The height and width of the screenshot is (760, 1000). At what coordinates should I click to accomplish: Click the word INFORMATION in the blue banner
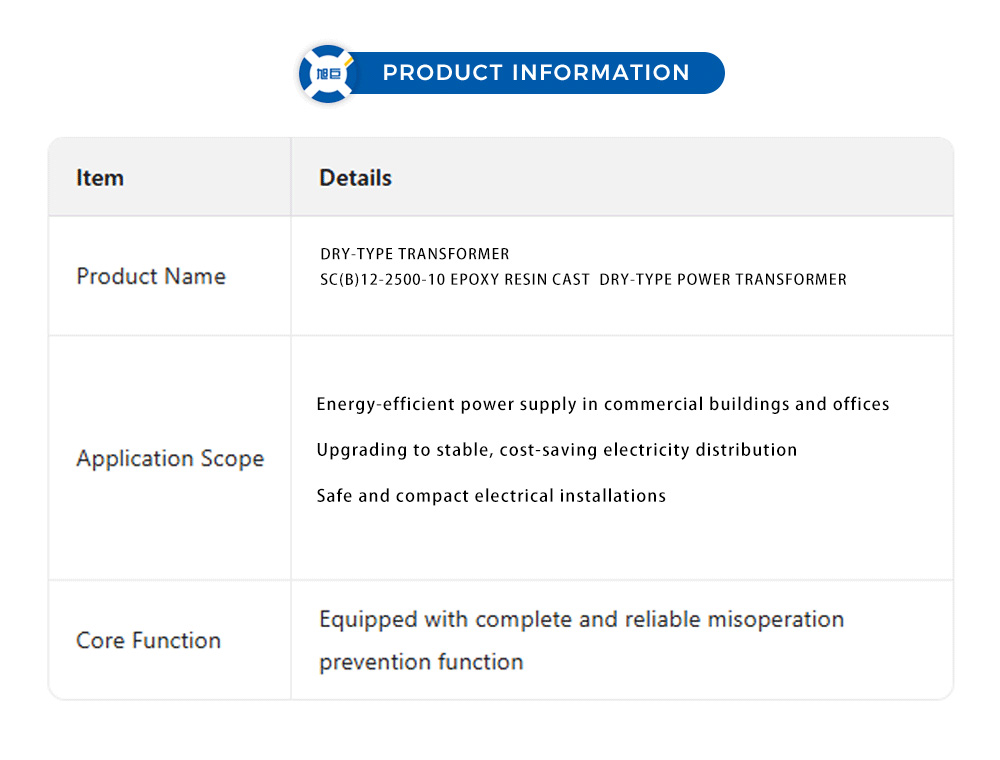[x=600, y=73]
